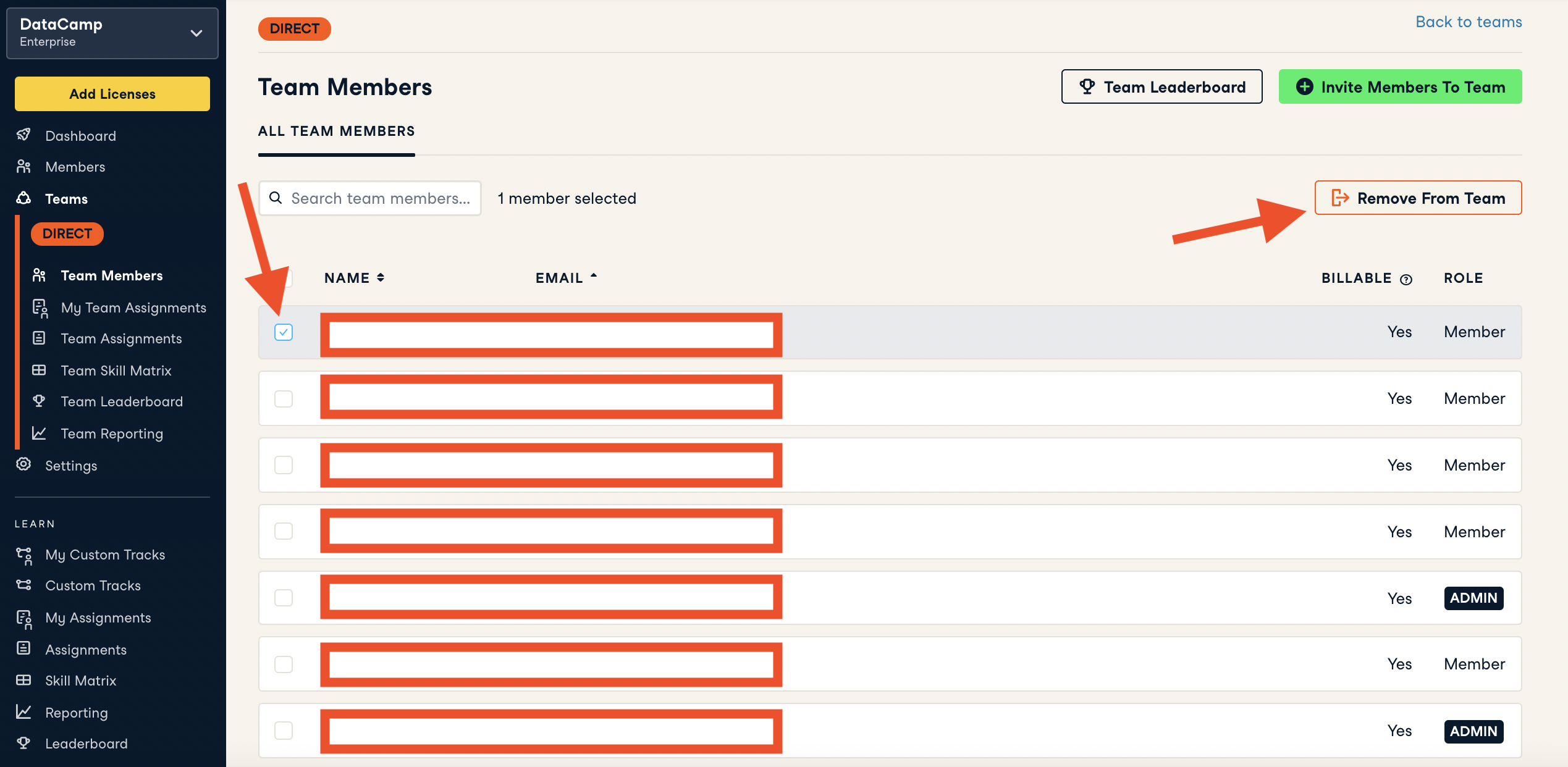Screen dimensions: 1568x767
Task: Click the My Custom Tracks icon
Action: coord(23,555)
